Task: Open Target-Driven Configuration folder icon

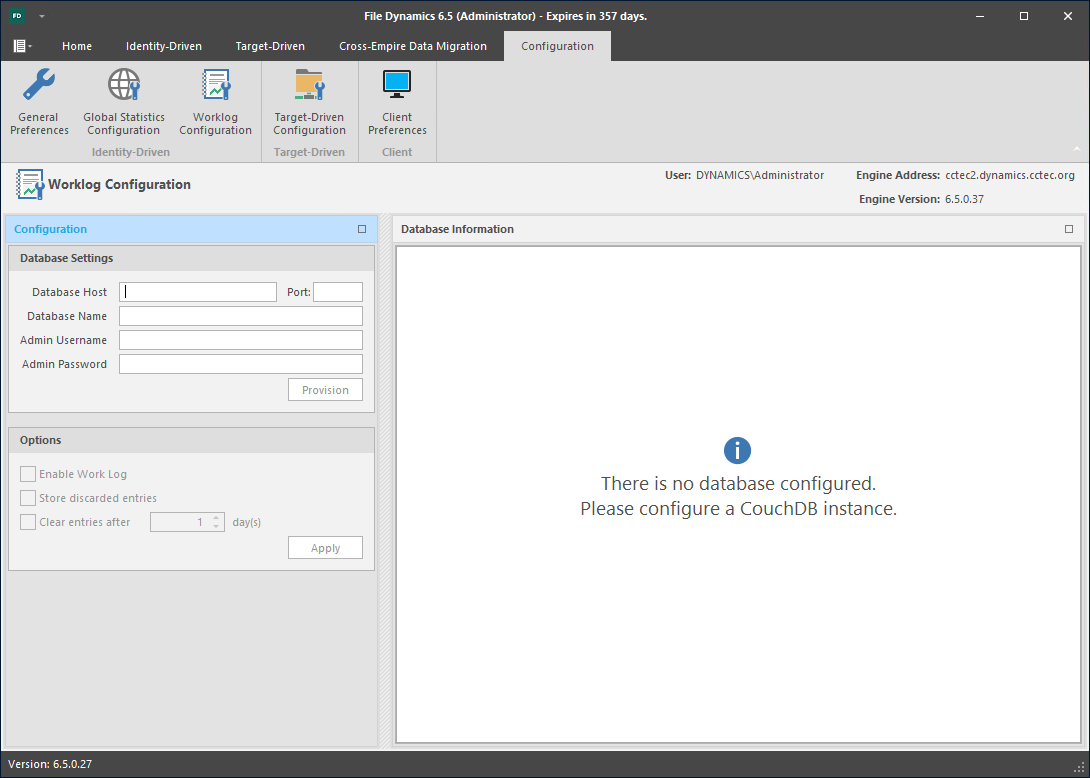Action: [309, 86]
